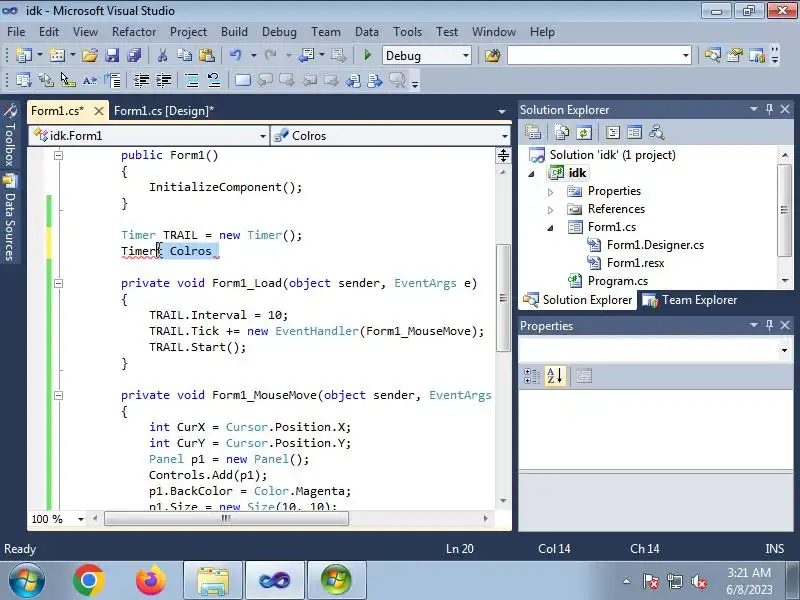Switch Properties panel to Alphabetical view
Screen dimensions: 800x600
coord(555,376)
